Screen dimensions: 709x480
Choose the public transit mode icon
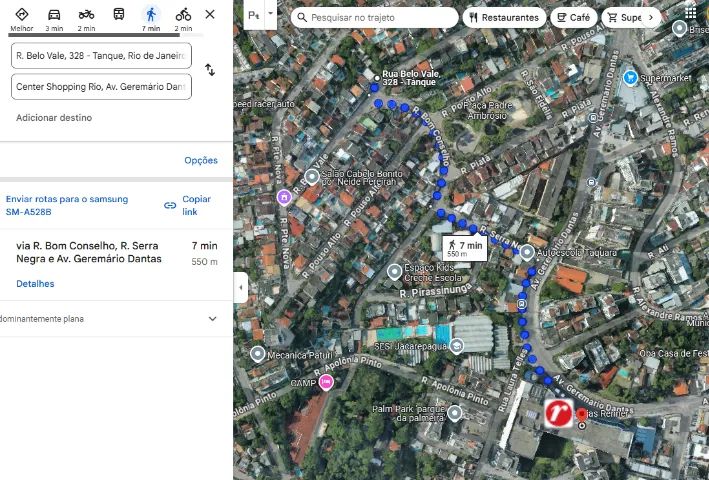pyautogui.click(x=119, y=15)
